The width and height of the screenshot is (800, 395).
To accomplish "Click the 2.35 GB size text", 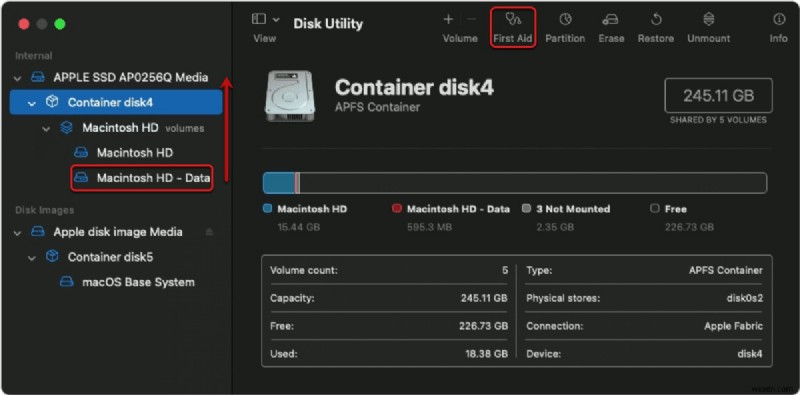I will click(555, 227).
